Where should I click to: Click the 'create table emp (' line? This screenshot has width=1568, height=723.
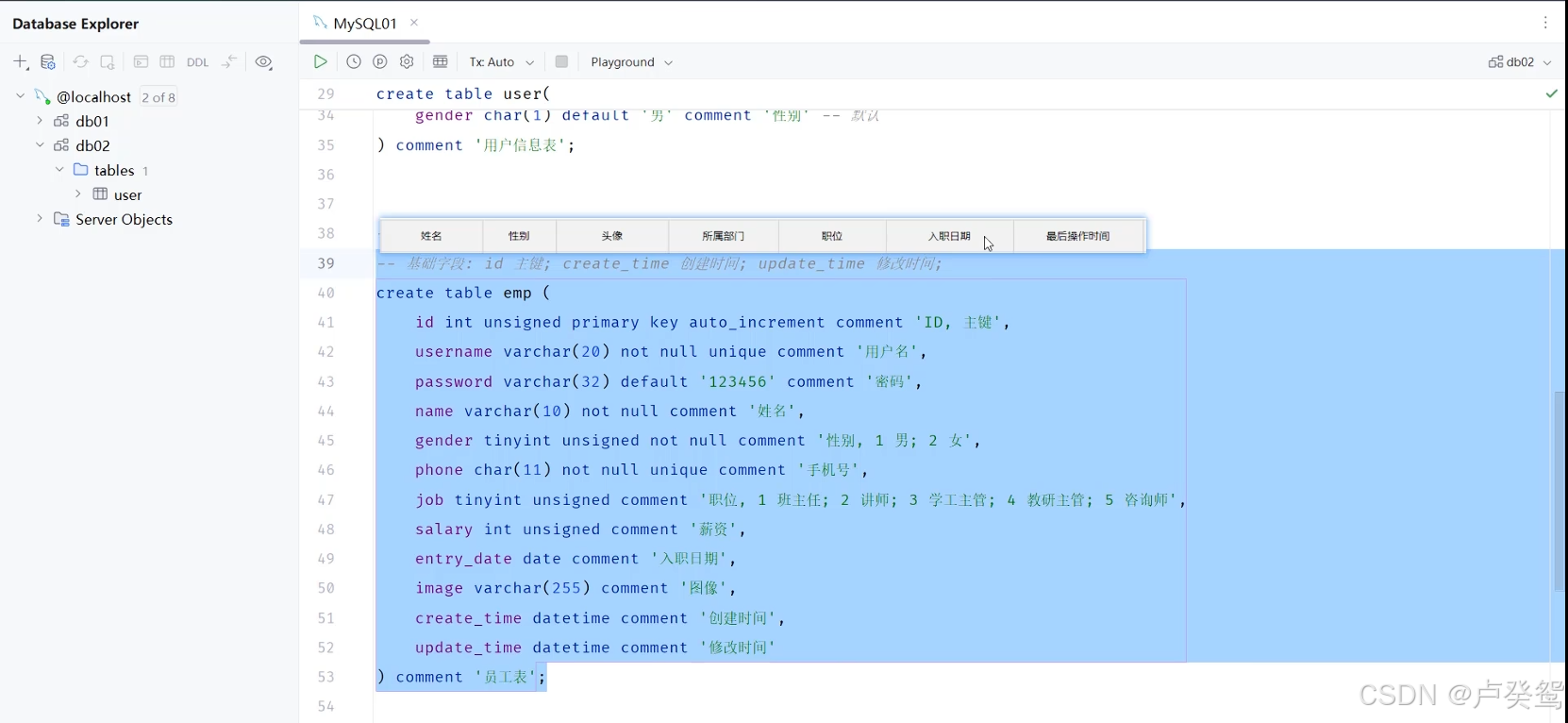pos(462,294)
